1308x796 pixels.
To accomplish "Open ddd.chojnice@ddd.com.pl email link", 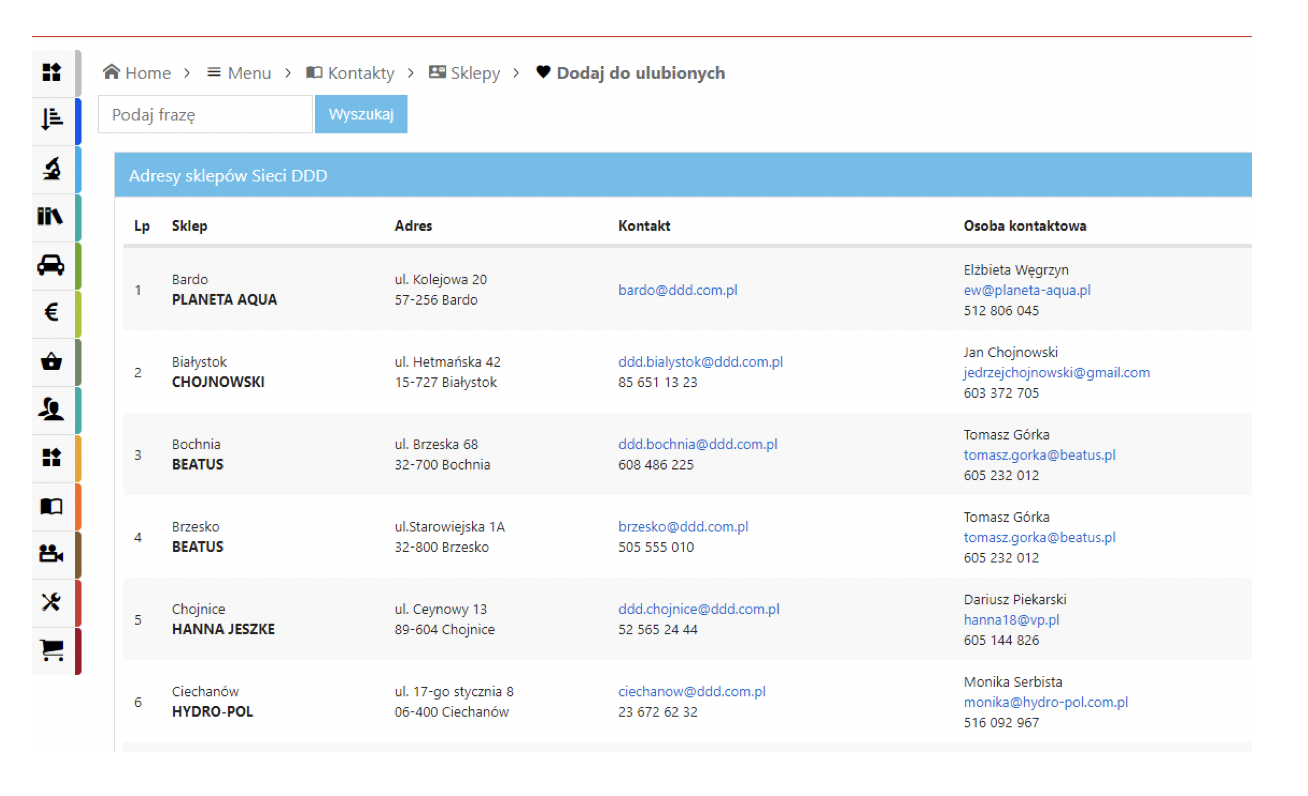I will [699, 609].
